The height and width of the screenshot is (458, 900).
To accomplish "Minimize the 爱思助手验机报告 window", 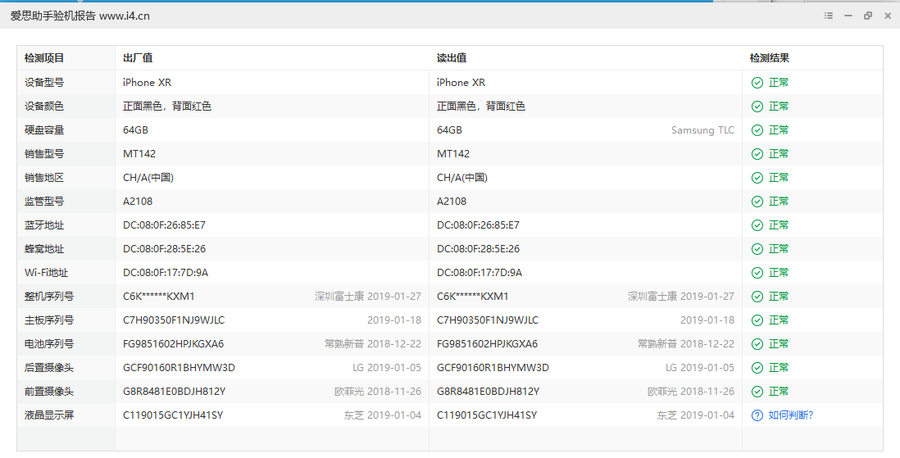I will [x=848, y=16].
